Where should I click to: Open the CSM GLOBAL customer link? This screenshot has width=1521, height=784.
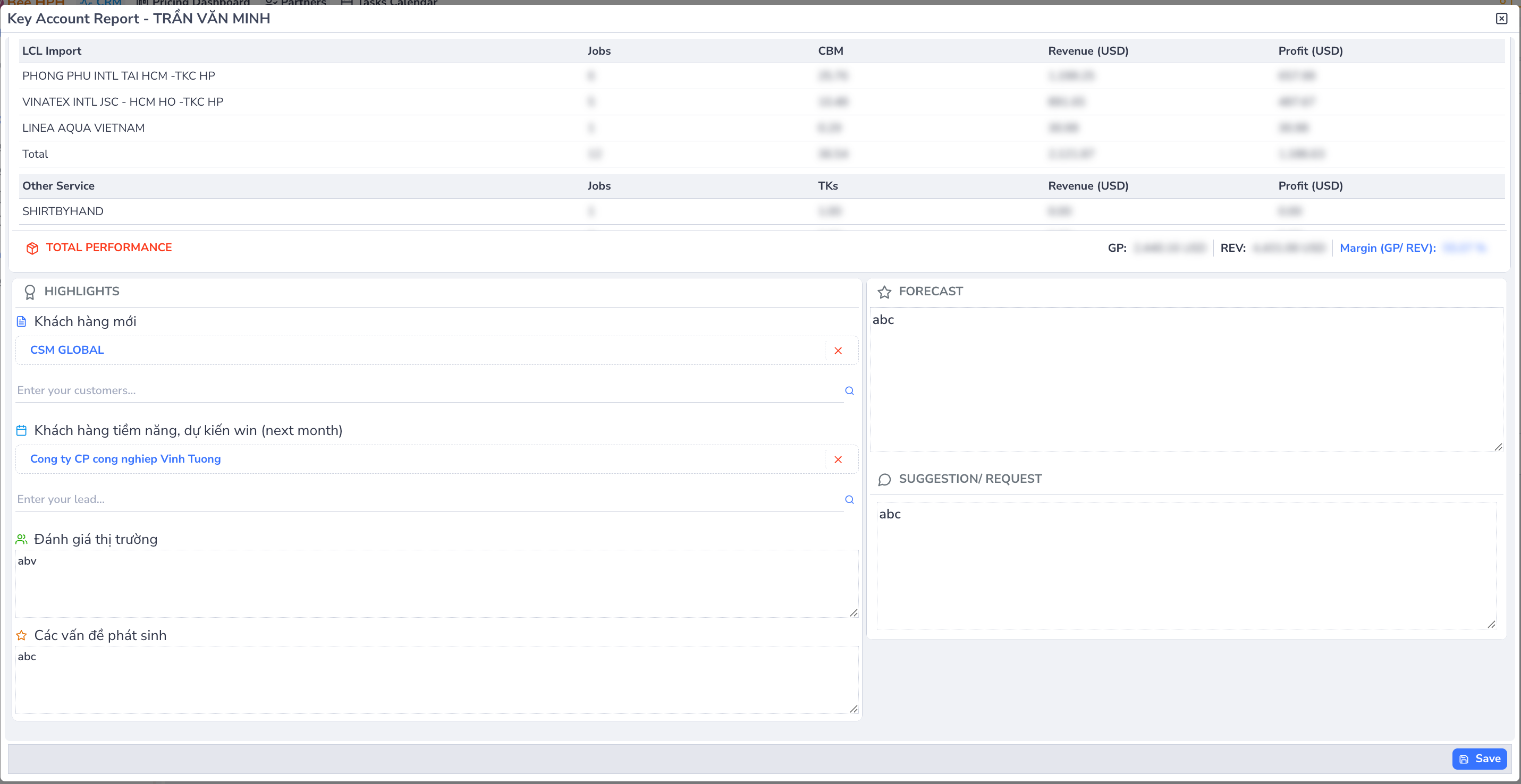[67, 350]
